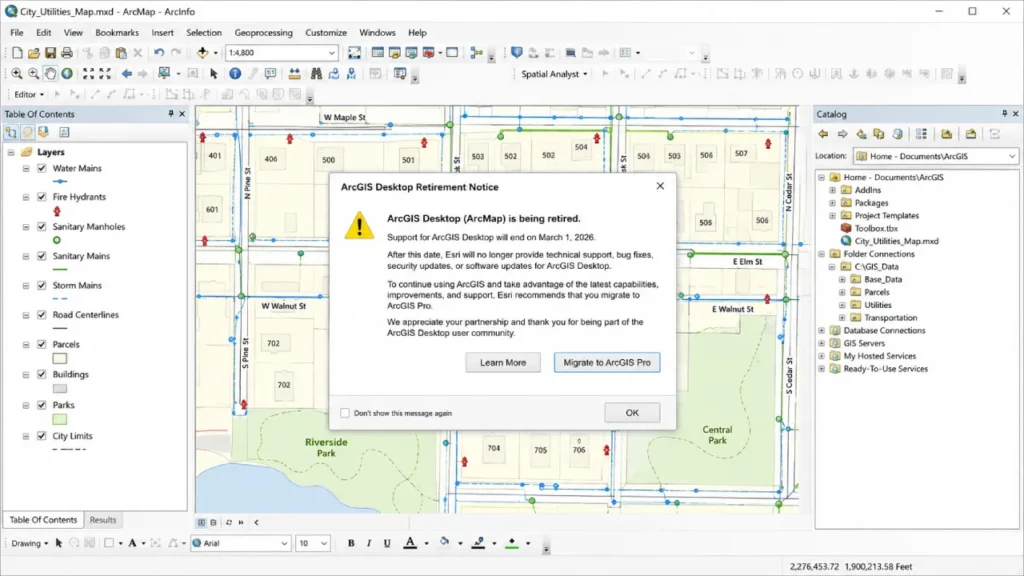Image resolution: width=1024 pixels, height=576 pixels.
Task: Click the Learn More button
Action: (503, 362)
